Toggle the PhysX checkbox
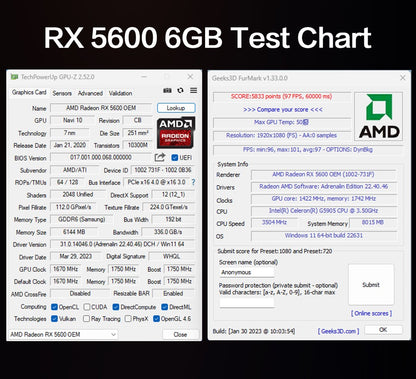 click(128, 319)
